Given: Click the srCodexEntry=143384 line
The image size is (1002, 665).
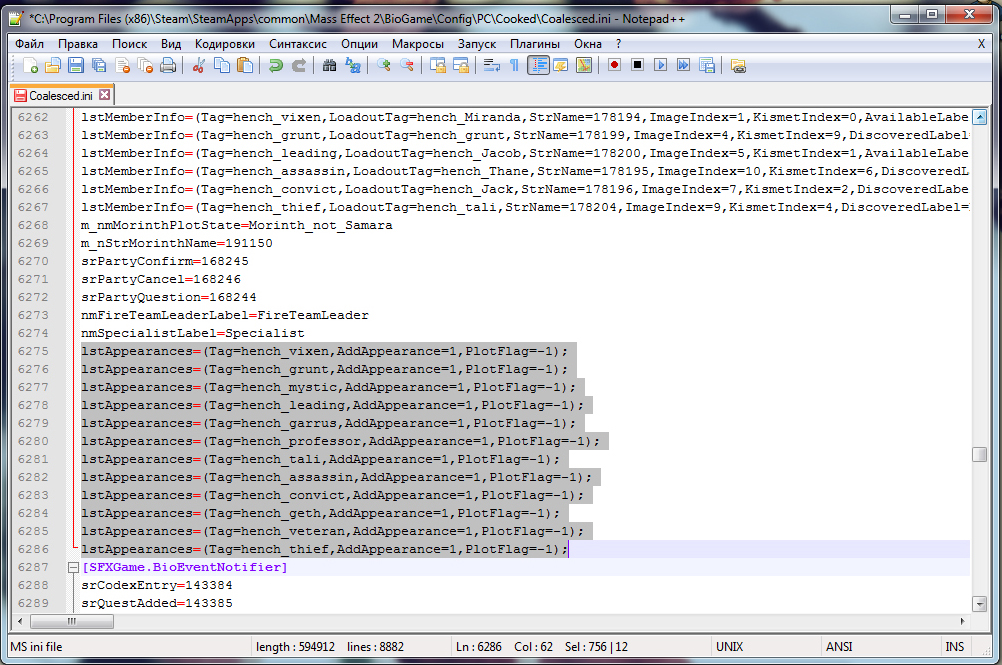Looking at the screenshot, I should click(x=157, y=585).
